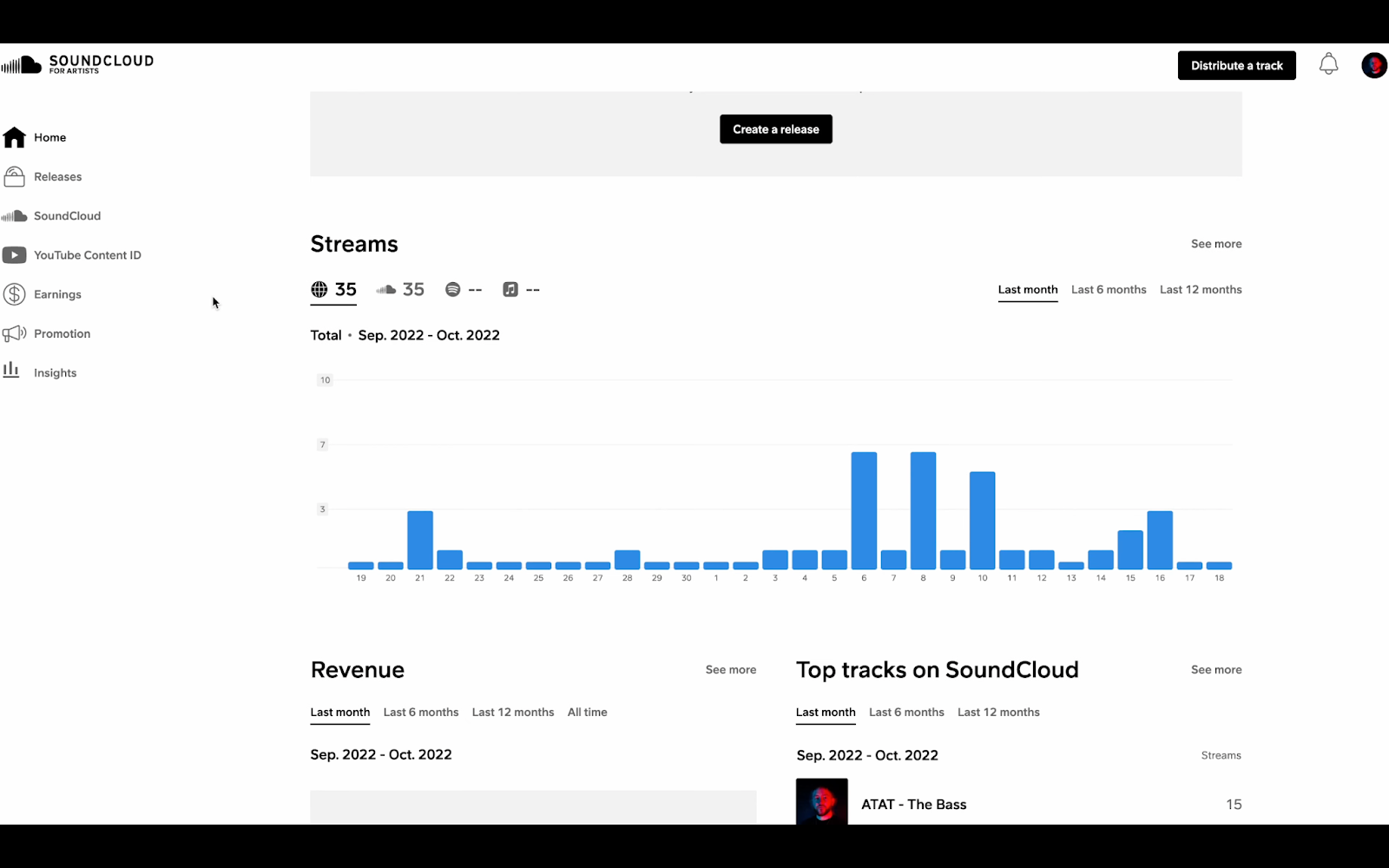This screenshot has height=868, width=1389.
Task: Click the SoundCloud cloud icon in sidebar
Action: (14, 216)
